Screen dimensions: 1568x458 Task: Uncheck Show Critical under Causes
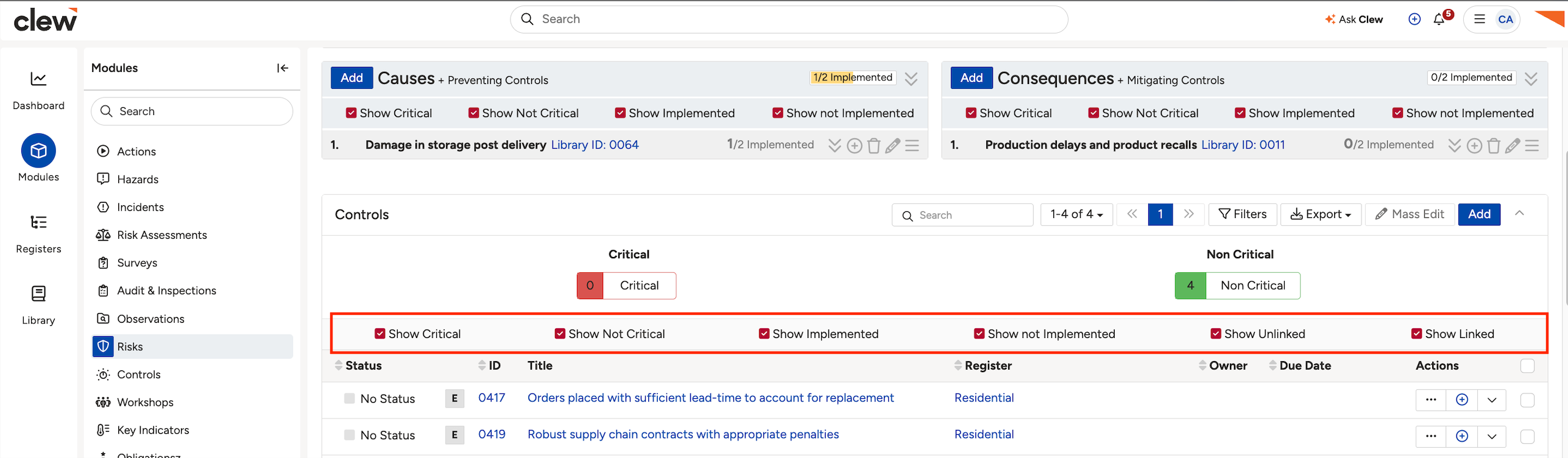tap(351, 113)
